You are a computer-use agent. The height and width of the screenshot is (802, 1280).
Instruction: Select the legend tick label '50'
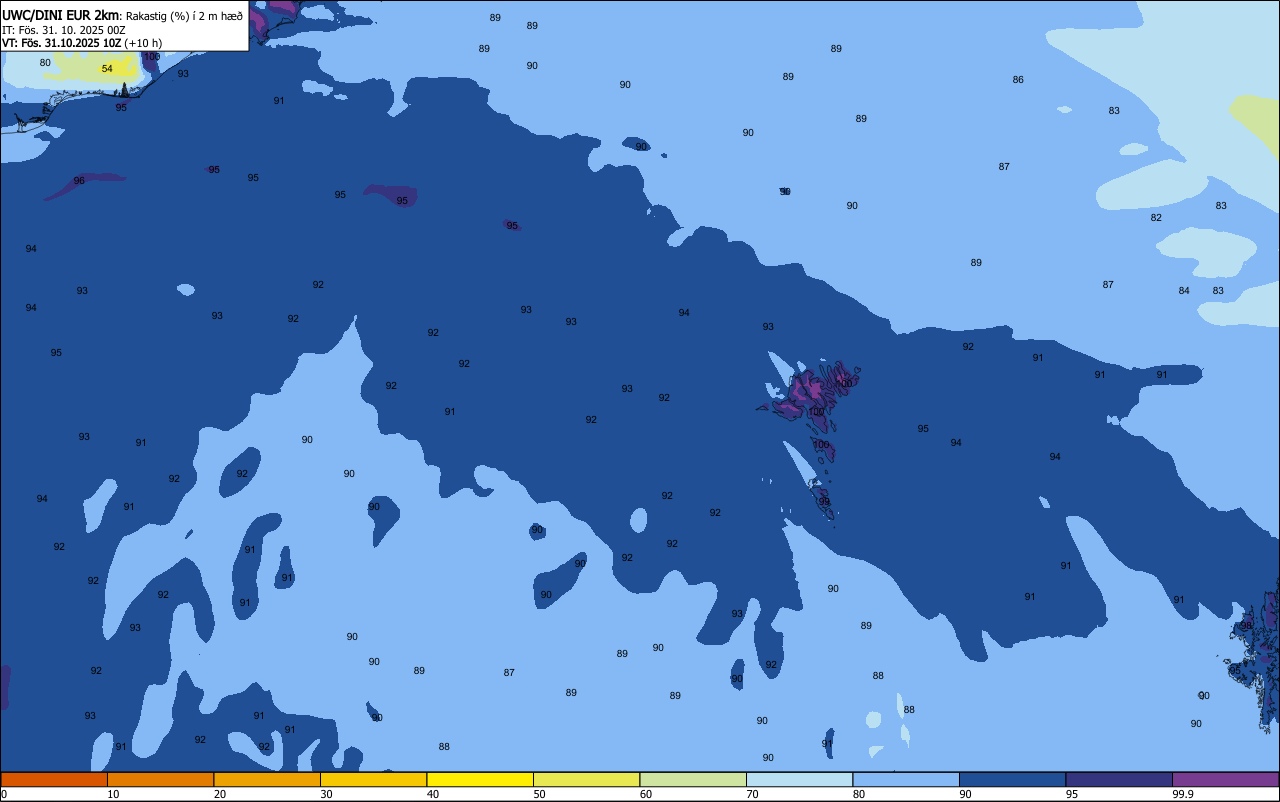[x=539, y=794]
